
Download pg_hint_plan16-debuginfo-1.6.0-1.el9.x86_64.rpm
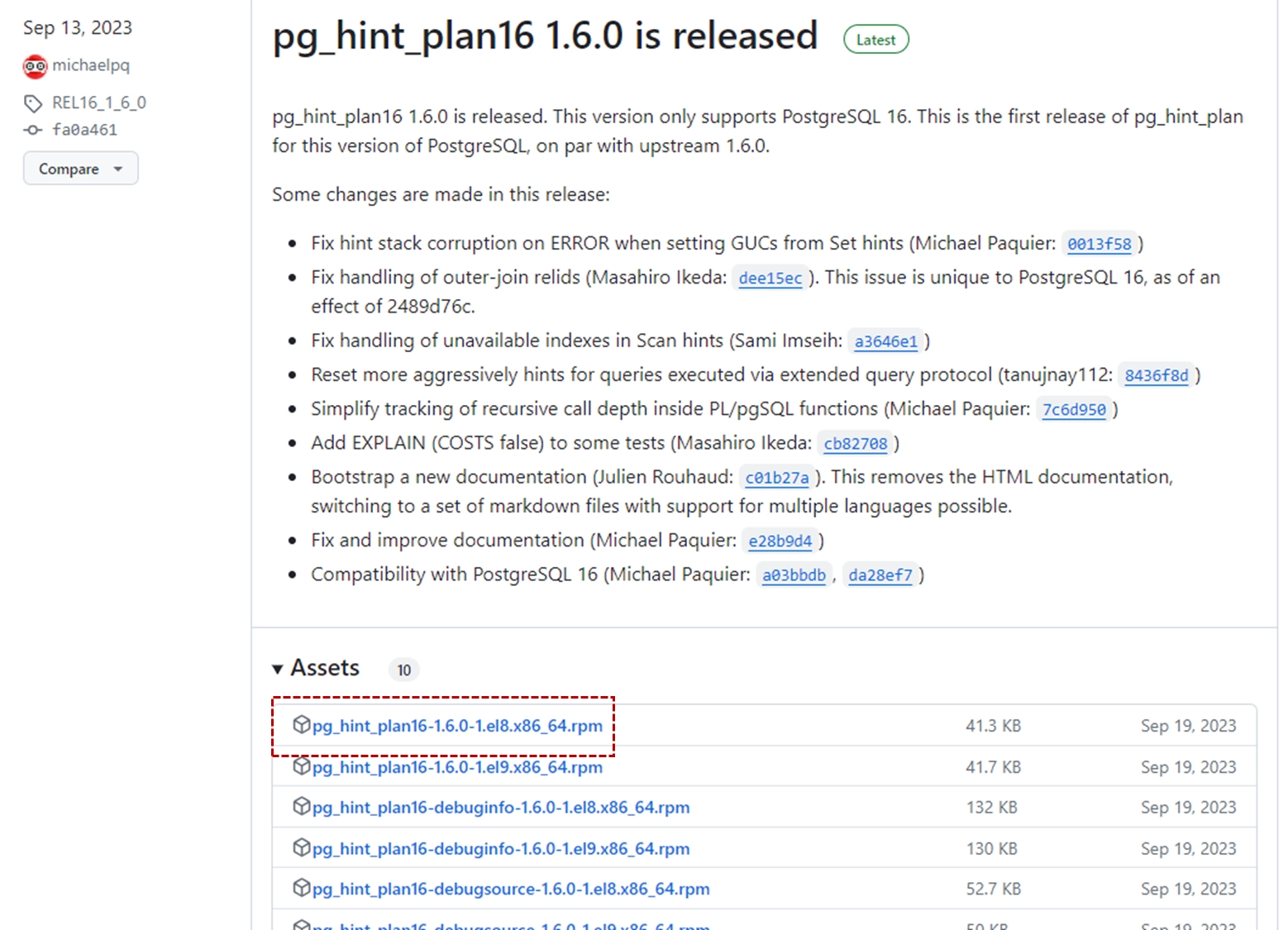coord(501,849)
